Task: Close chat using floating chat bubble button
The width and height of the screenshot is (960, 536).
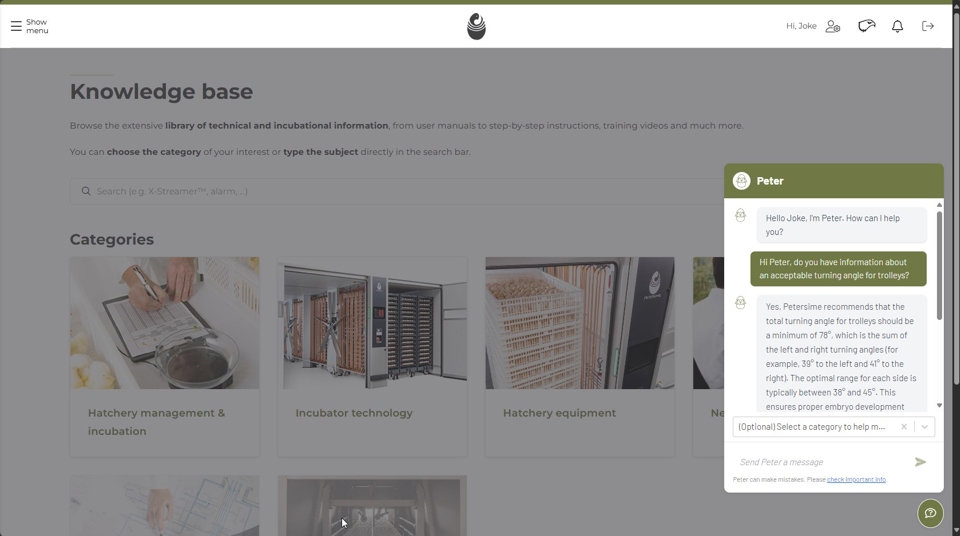Action: pos(930,513)
